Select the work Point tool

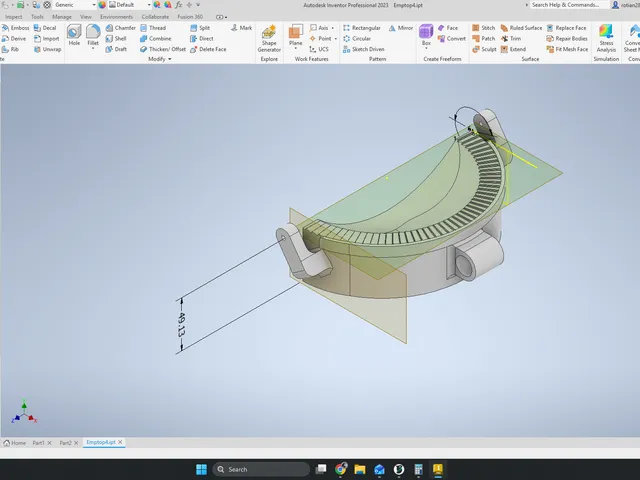[x=320, y=38]
